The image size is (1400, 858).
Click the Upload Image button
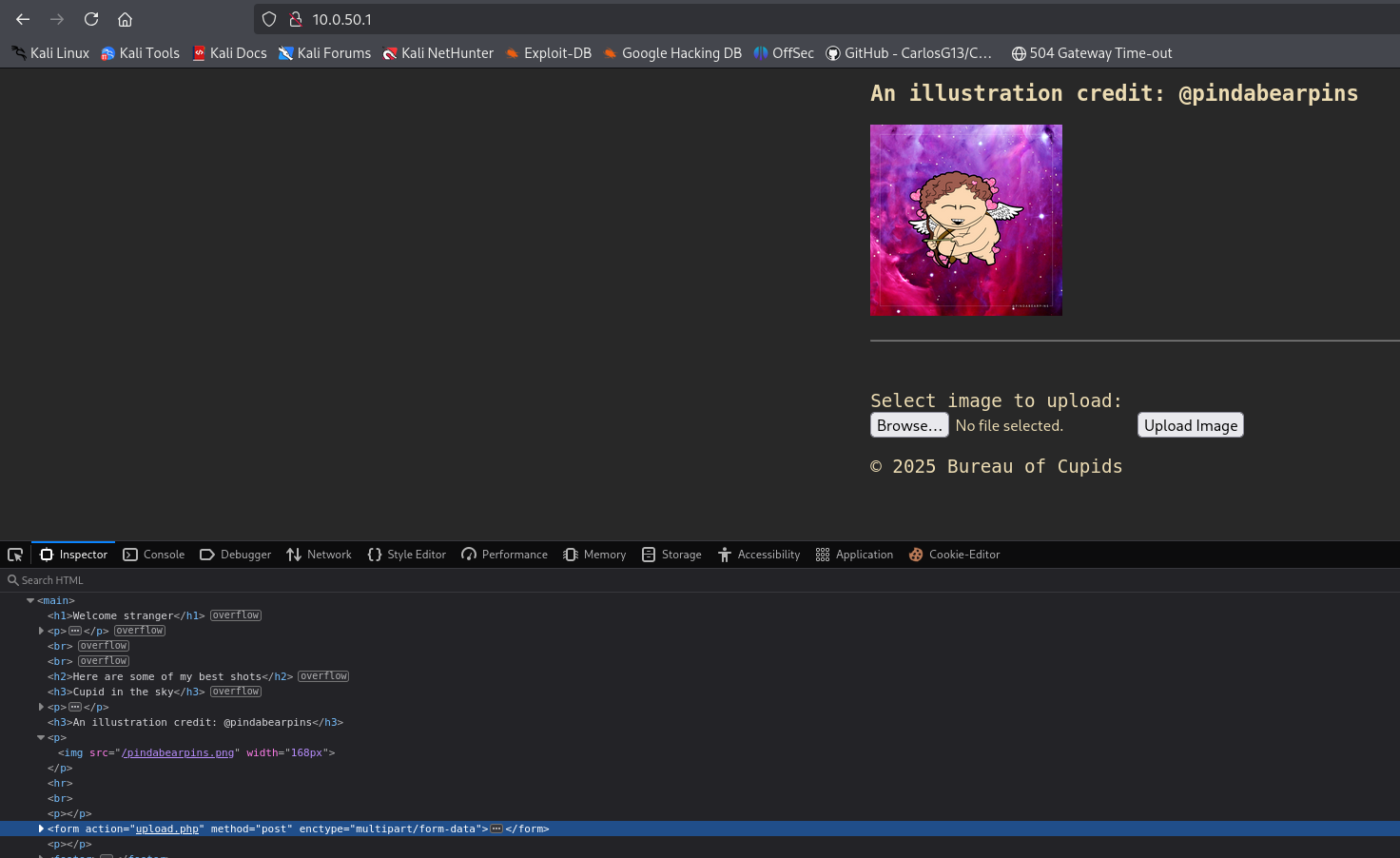tap(1190, 425)
